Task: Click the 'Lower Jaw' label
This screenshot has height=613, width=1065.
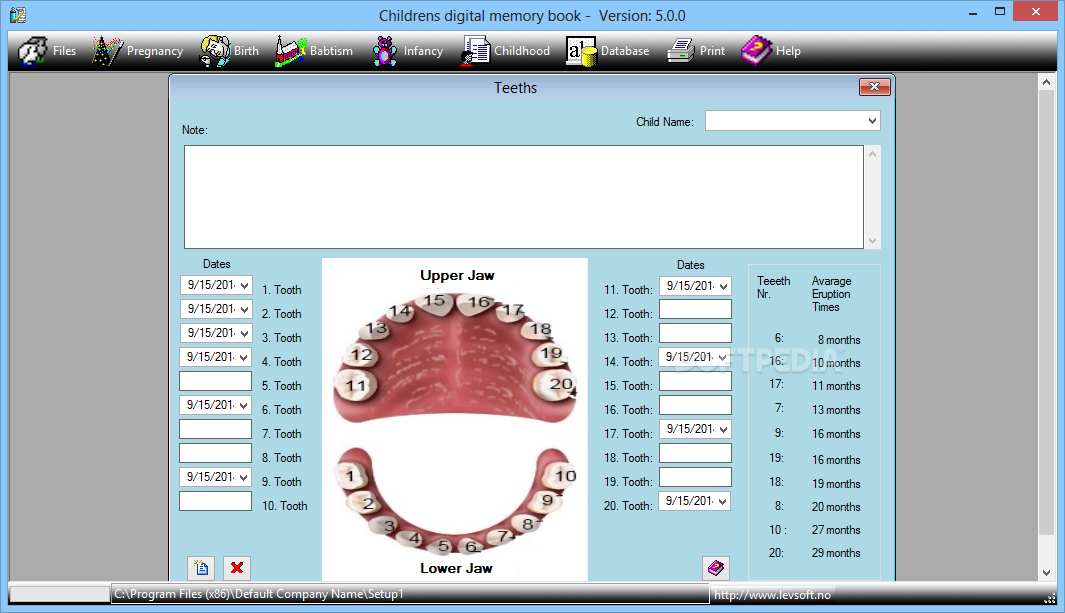Action: [456, 569]
